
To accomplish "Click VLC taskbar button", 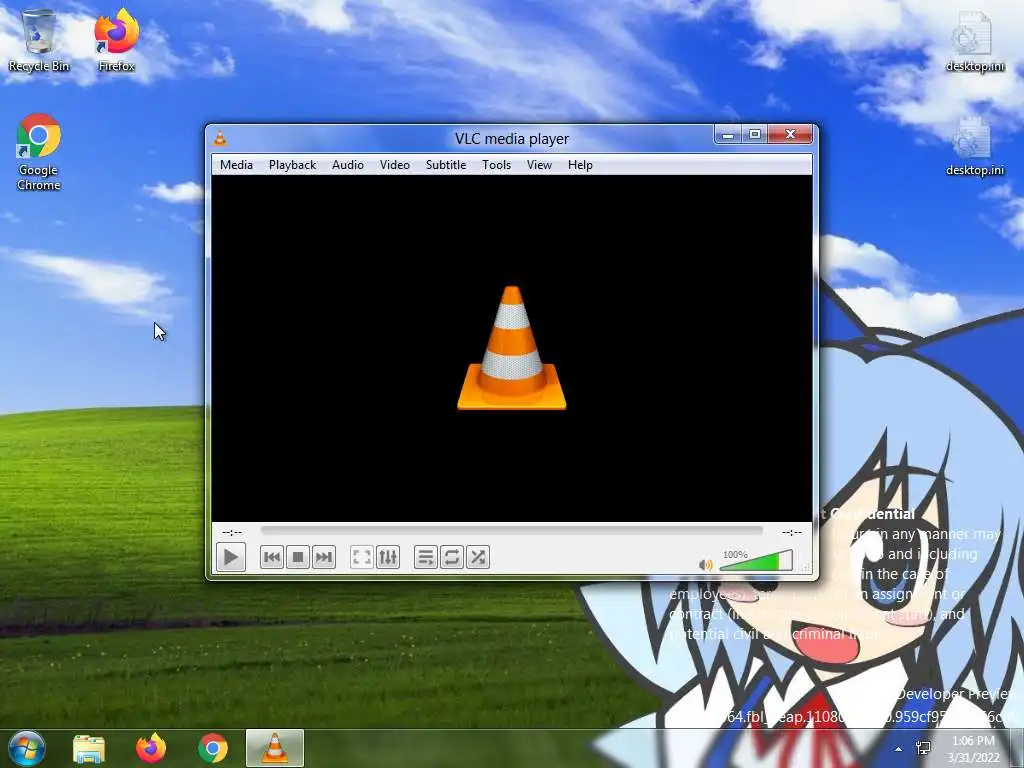I will (275, 748).
